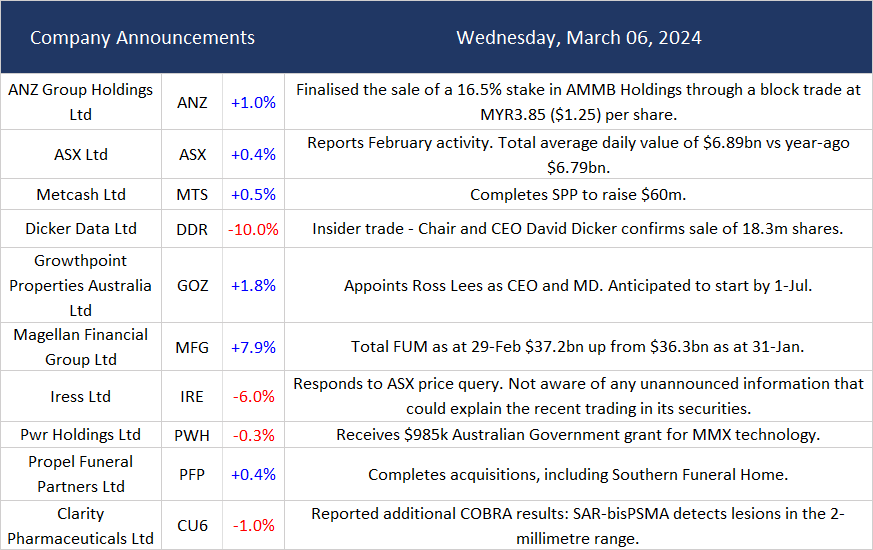
Task: Click the ASX Ltd company name
Action: point(81,155)
